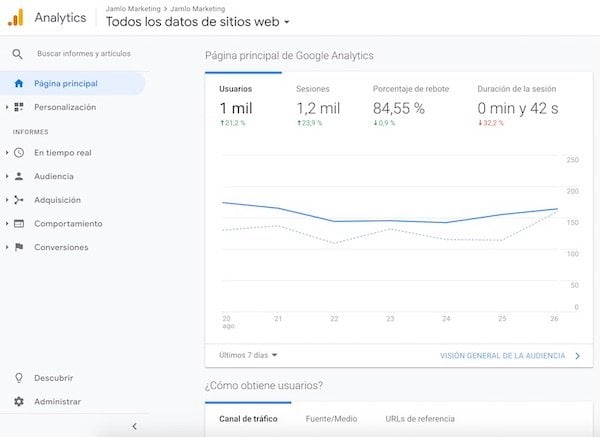Click the flag icon for Conversiones
Image resolution: width=600 pixels, height=437 pixels.
pyautogui.click(x=19, y=247)
